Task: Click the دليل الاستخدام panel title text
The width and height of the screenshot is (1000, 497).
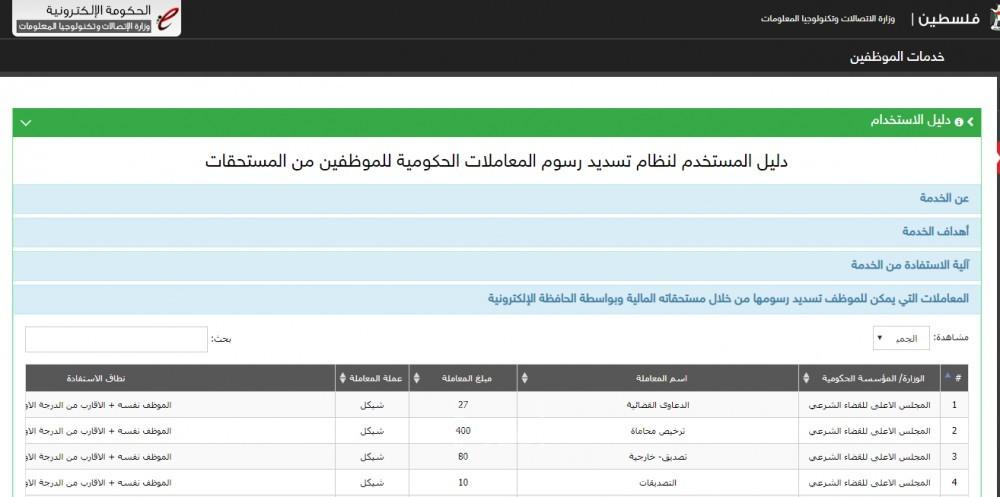Action: [x=911, y=121]
